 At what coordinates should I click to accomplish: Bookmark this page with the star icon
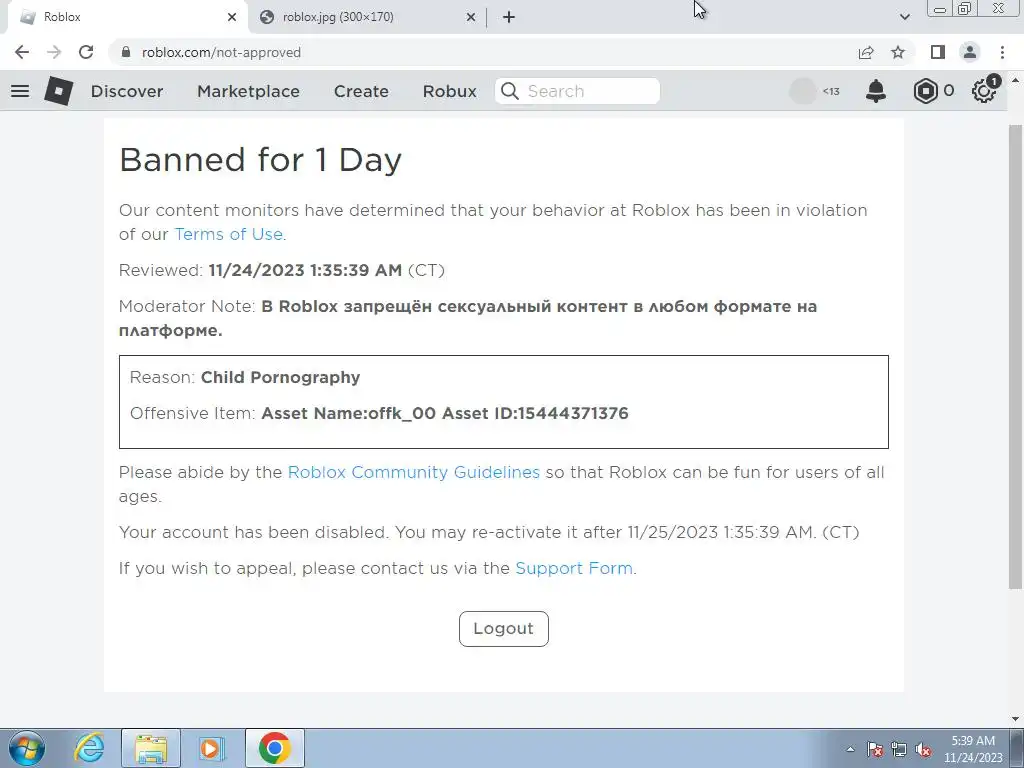pyautogui.click(x=898, y=52)
